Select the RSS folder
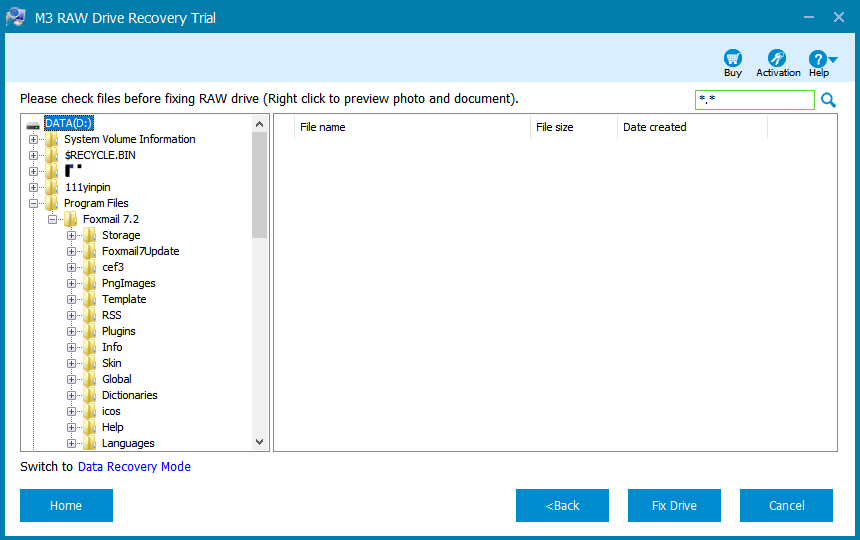The width and height of the screenshot is (860, 540). [111, 315]
